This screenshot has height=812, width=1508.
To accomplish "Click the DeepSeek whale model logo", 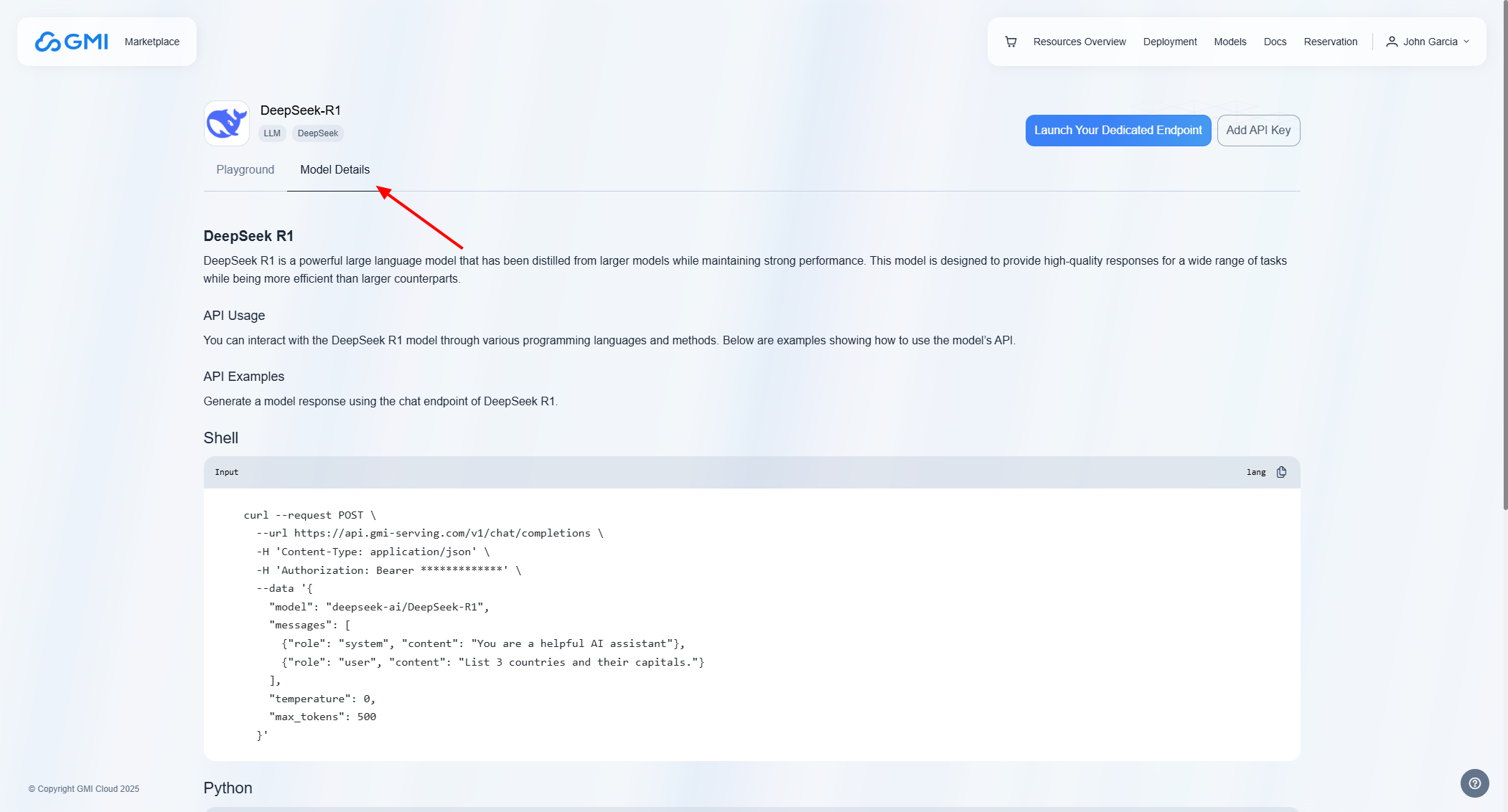I will coord(227,123).
